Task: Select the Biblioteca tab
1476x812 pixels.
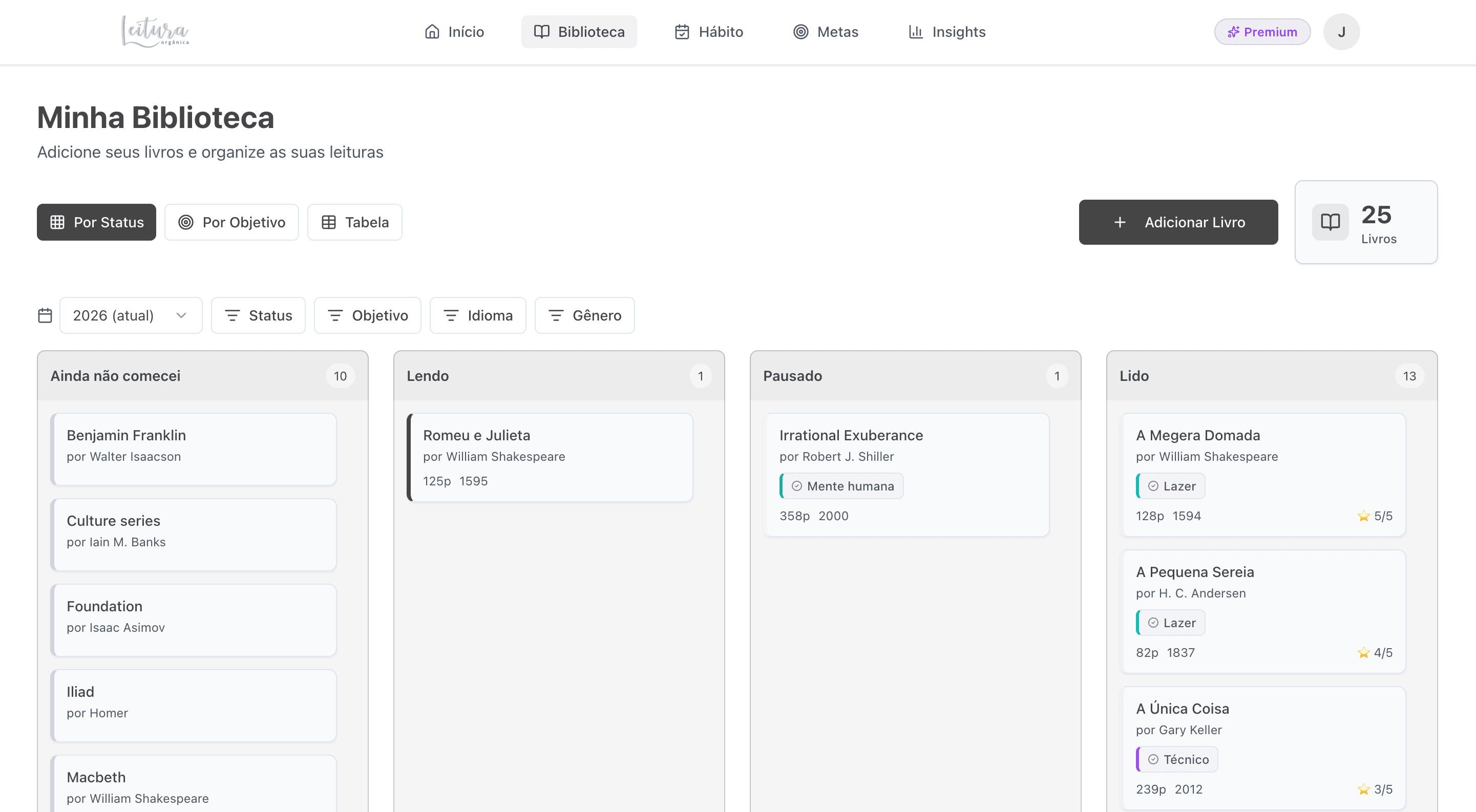Action: coord(579,32)
